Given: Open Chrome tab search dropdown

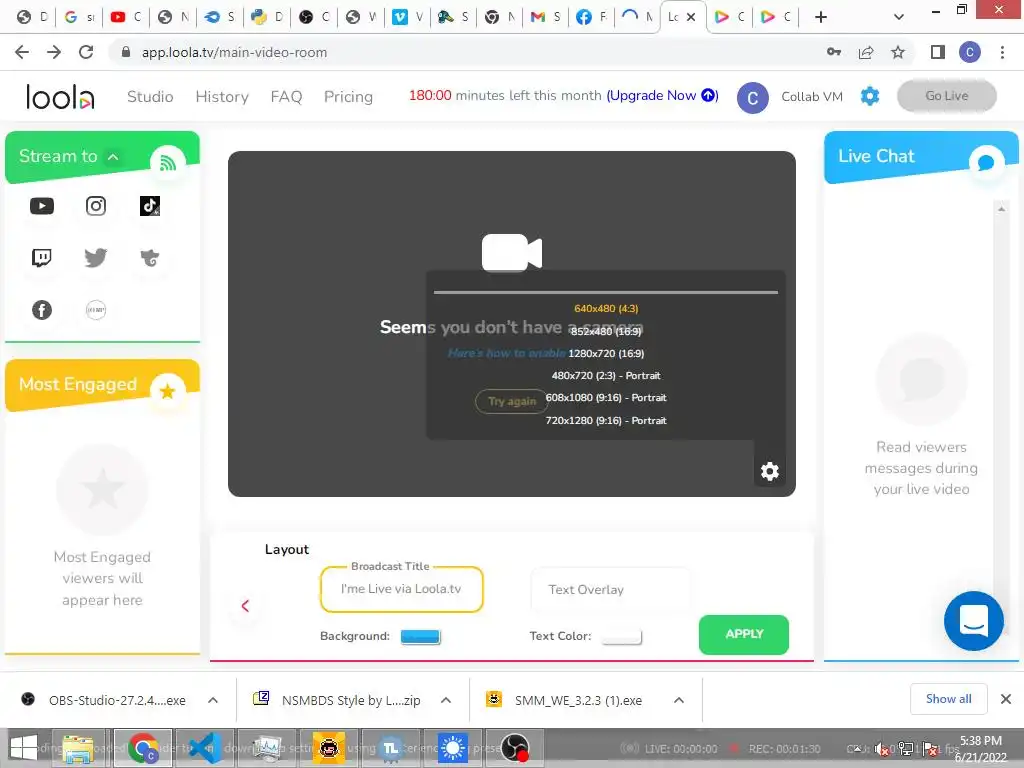Looking at the screenshot, I should point(899,17).
